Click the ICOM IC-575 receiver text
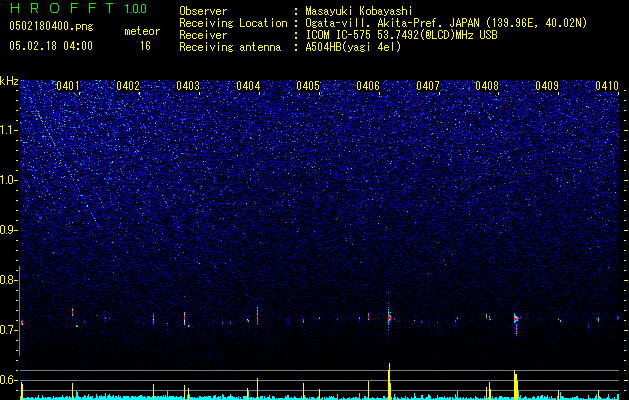Image resolution: width=629 pixels, height=400 pixels. pyautogui.click(x=401, y=35)
